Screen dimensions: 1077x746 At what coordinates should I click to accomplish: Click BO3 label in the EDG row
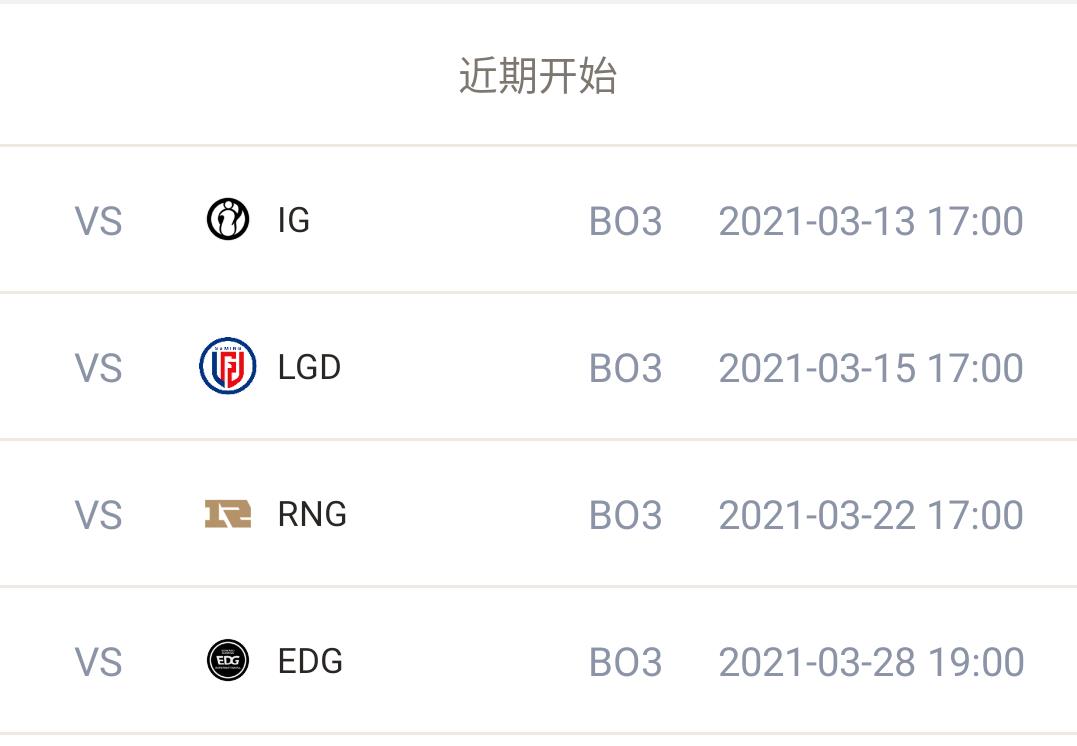click(626, 662)
